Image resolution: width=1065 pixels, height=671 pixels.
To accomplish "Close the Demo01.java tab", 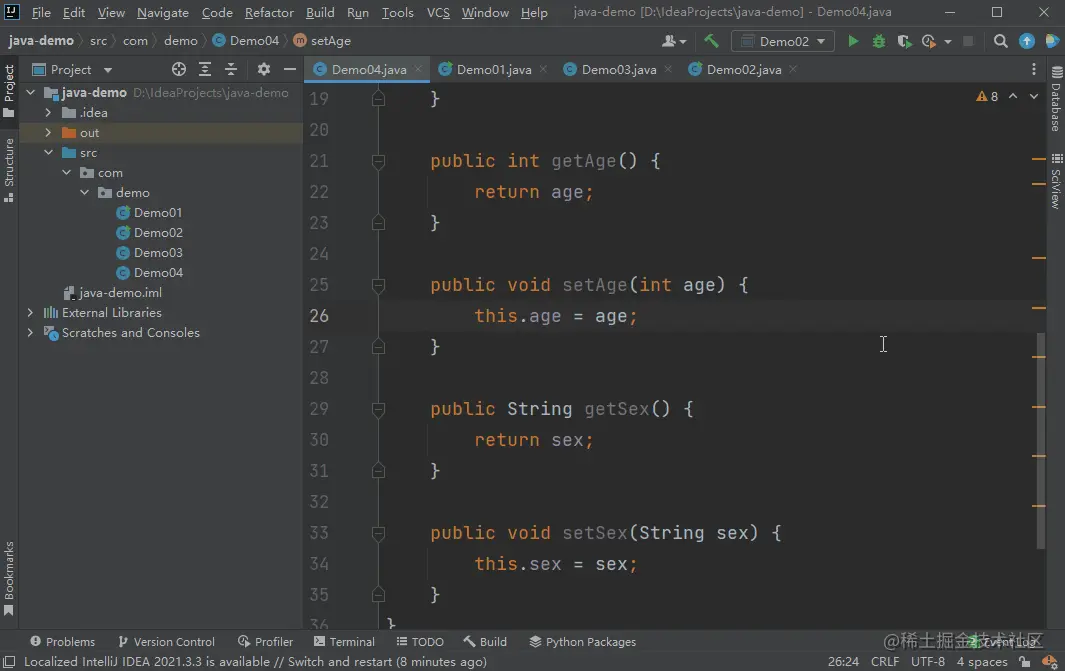I will point(543,69).
